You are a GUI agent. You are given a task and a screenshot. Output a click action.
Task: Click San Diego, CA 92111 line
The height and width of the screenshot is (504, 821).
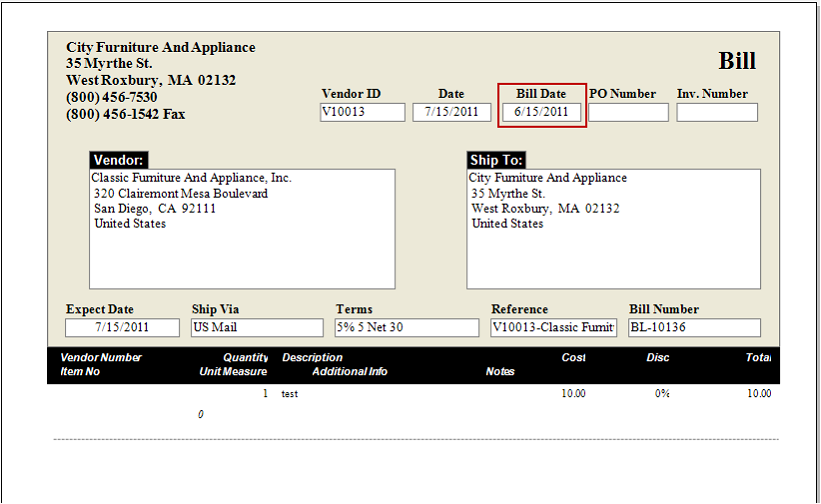click(x=155, y=209)
